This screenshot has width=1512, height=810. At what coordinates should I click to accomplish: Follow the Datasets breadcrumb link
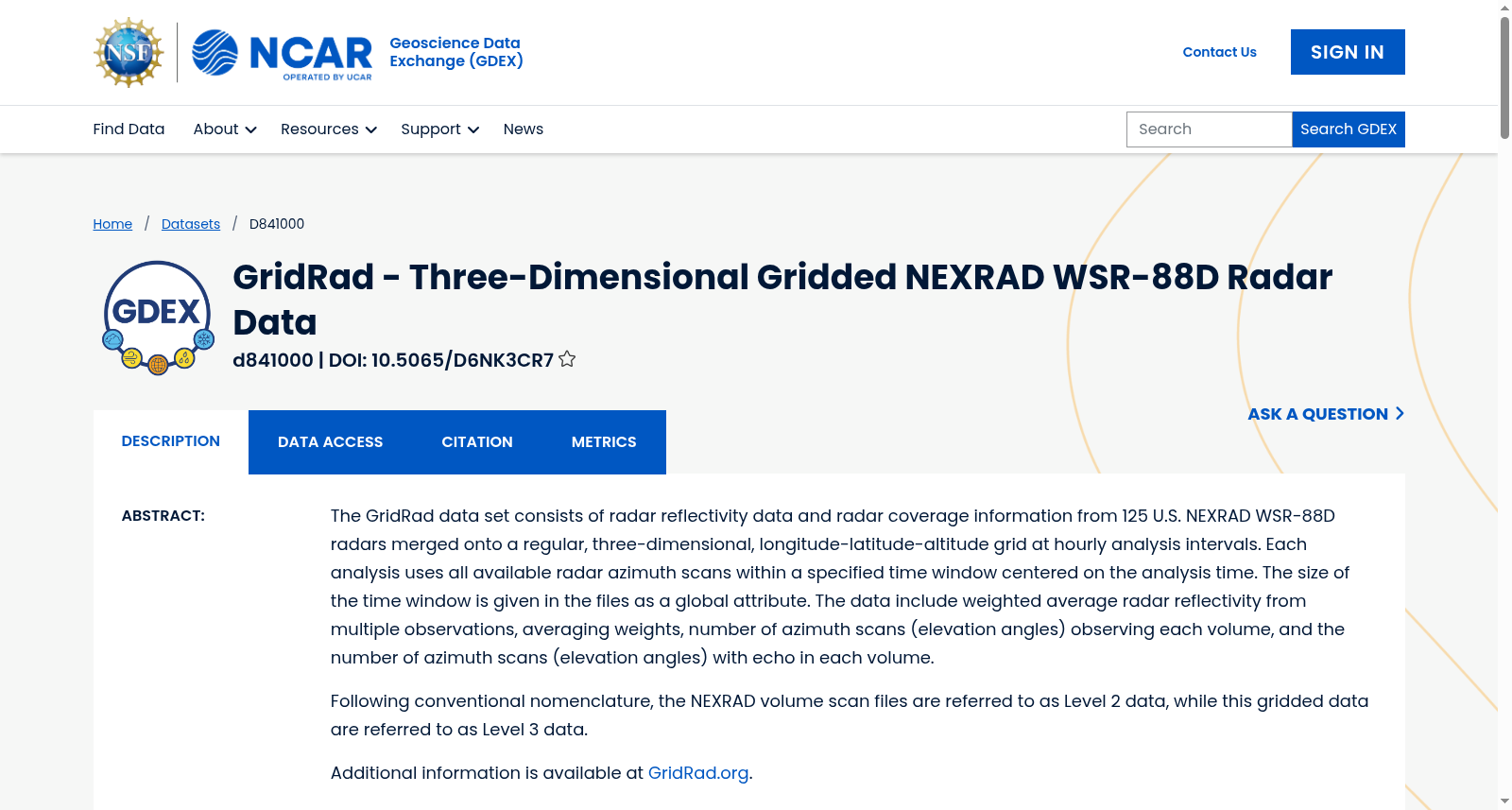coord(191,224)
